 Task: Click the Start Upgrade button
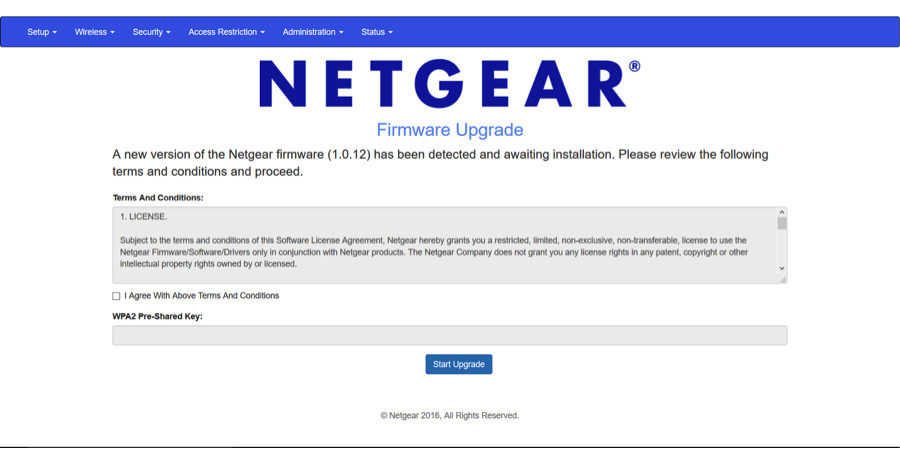coord(459,364)
